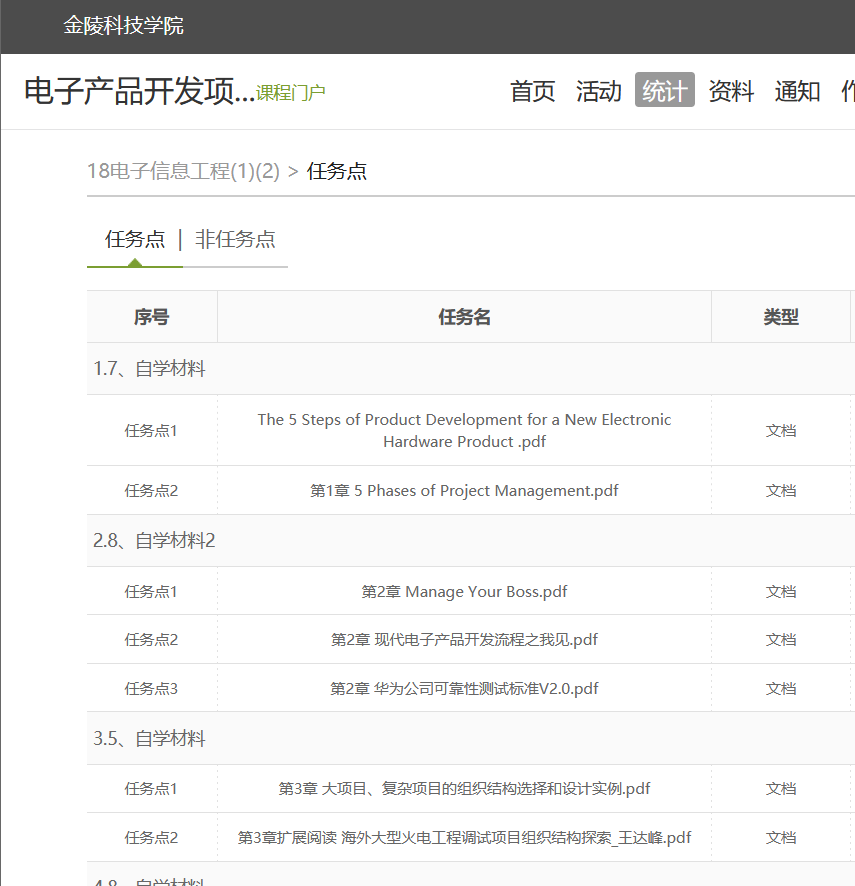Click the 2.8、自学材料2 section row
The image size is (855, 886).
click(x=155, y=541)
